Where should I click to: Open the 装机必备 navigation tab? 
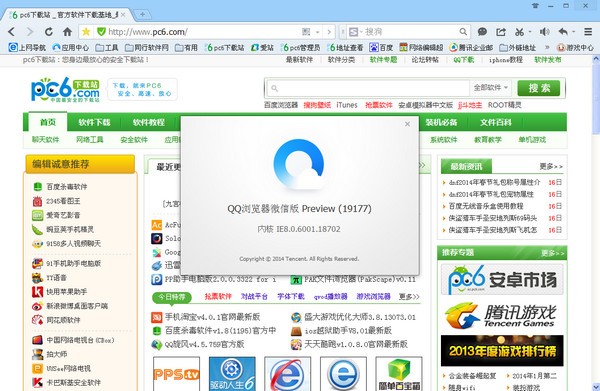pos(441,122)
